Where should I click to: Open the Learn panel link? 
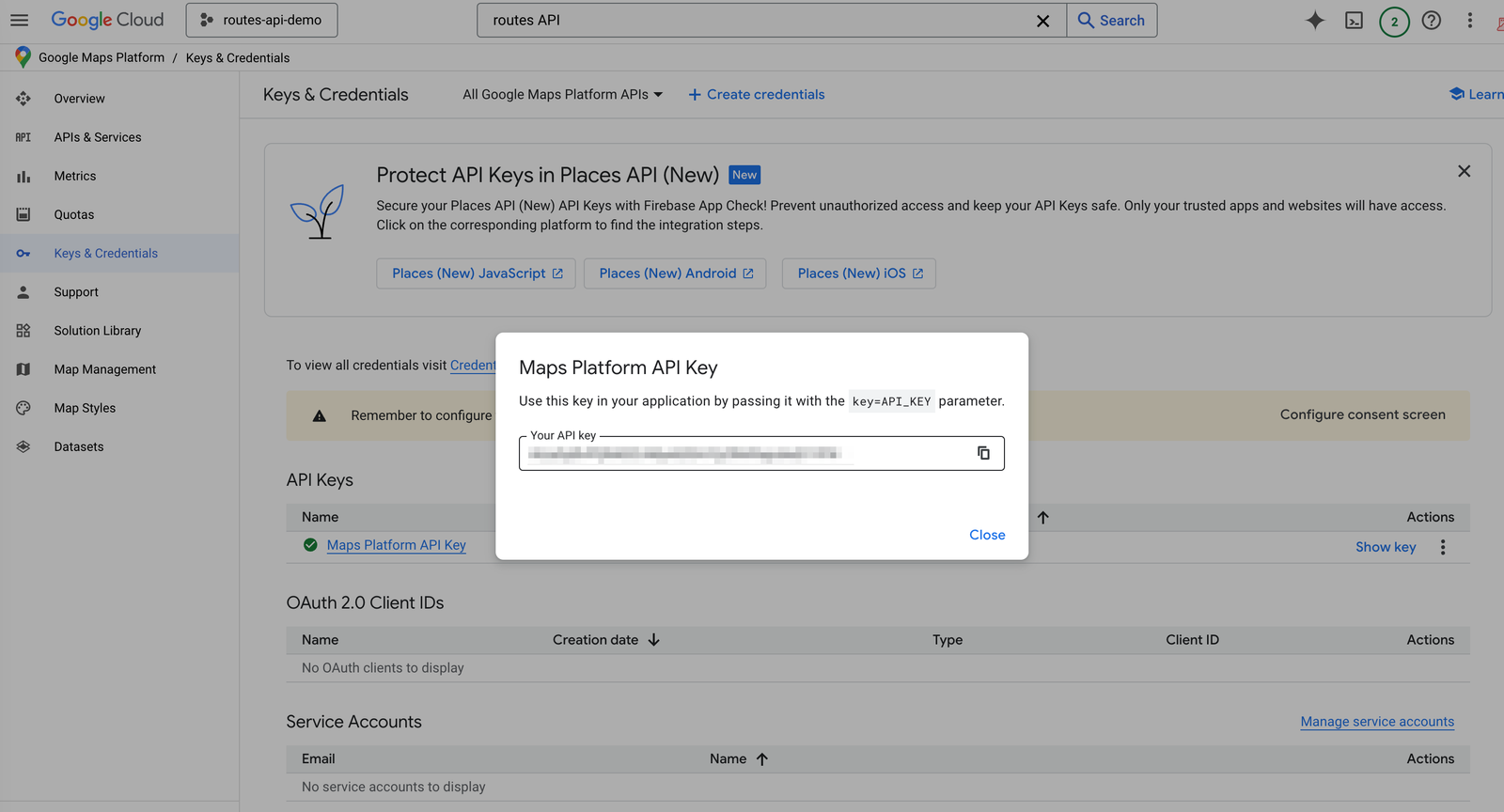pos(1477,94)
